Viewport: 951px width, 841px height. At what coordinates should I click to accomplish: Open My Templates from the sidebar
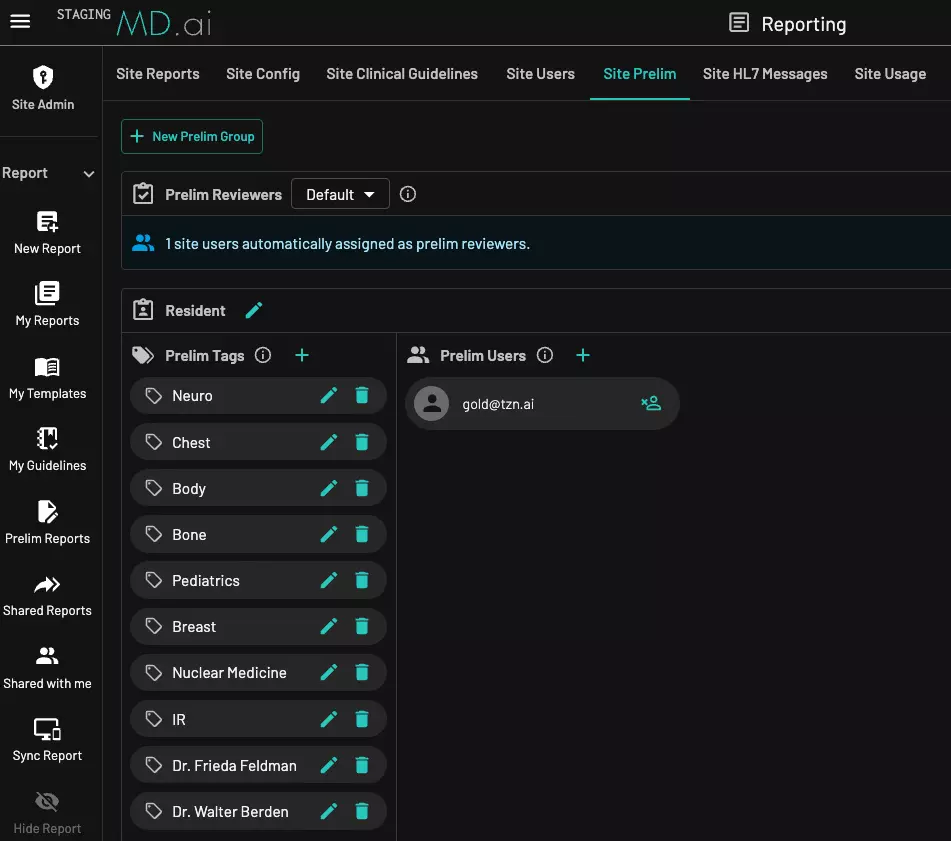[46, 368]
